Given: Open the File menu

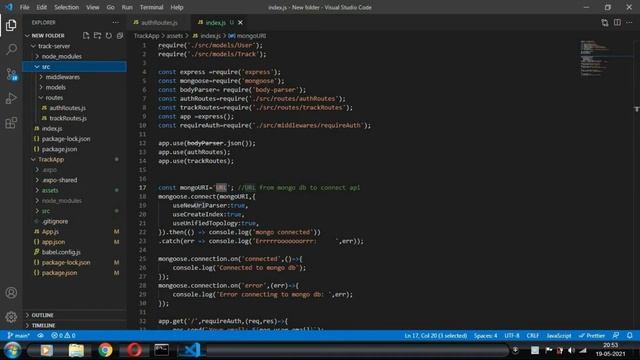Looking at the screenshot, I should point(24,7).
